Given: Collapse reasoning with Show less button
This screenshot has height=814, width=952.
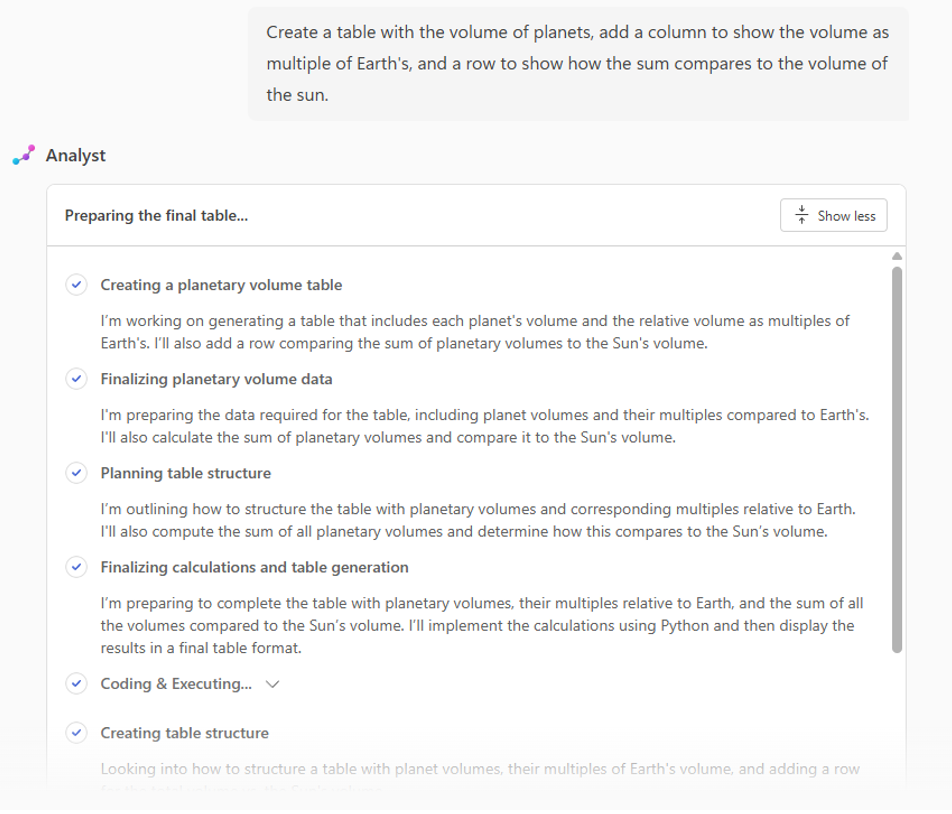Looking at the screenshot, I should [834, 215].
